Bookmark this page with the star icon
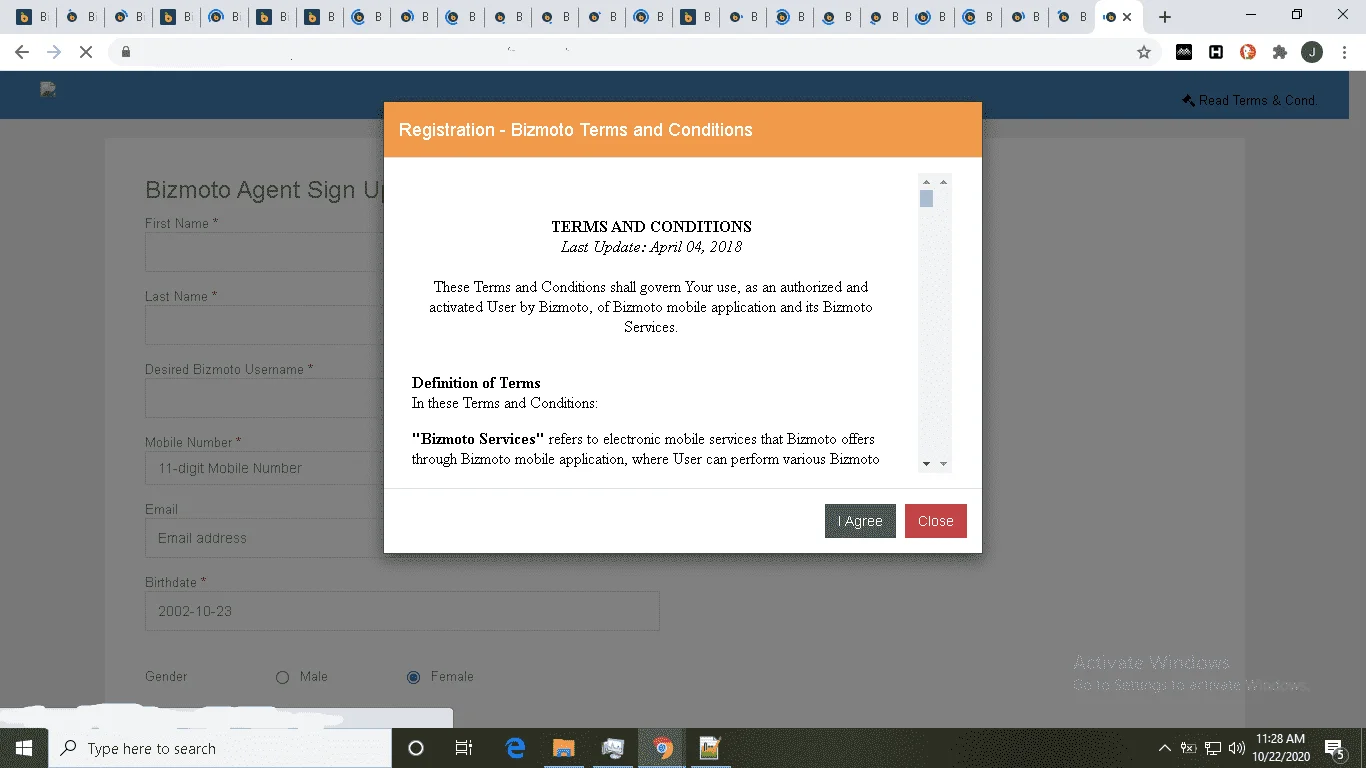This screenshot has width=1366, height=768. click(1144, 52)
